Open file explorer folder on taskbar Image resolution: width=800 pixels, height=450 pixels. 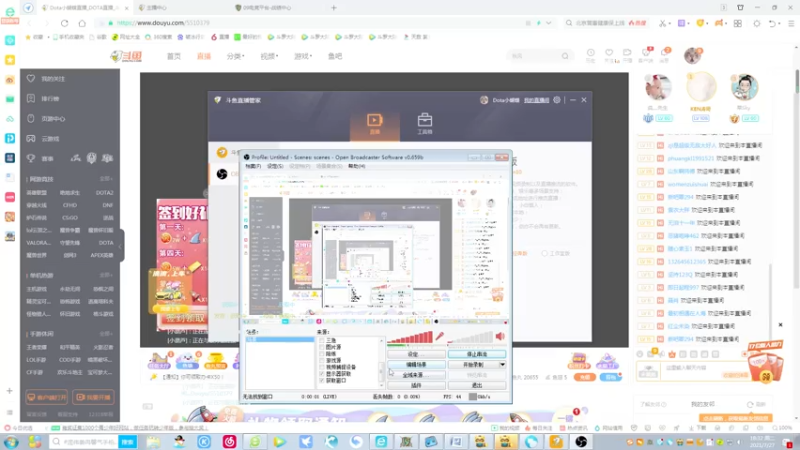tap(154, 442)
